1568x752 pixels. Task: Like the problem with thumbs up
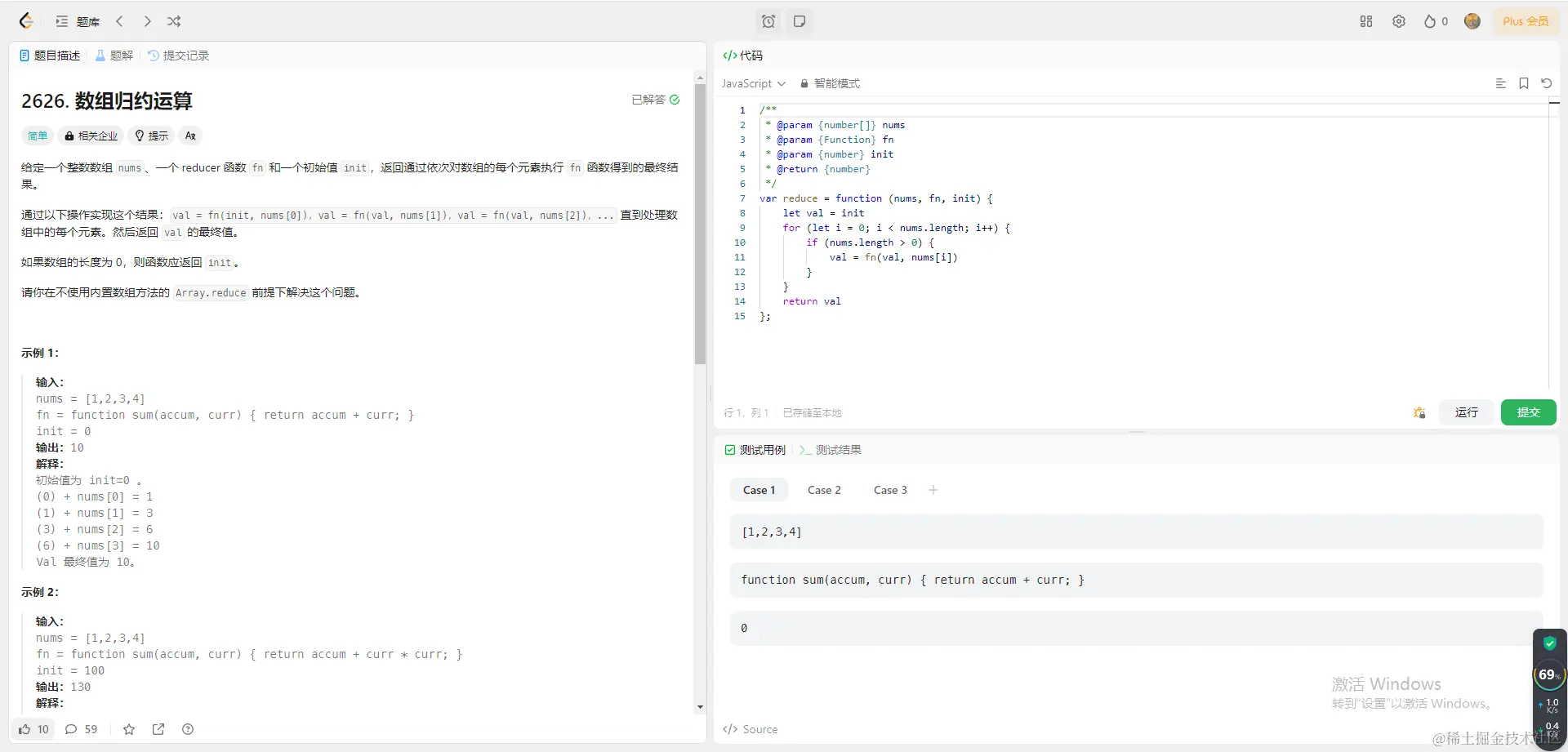[x=34, y=729]
